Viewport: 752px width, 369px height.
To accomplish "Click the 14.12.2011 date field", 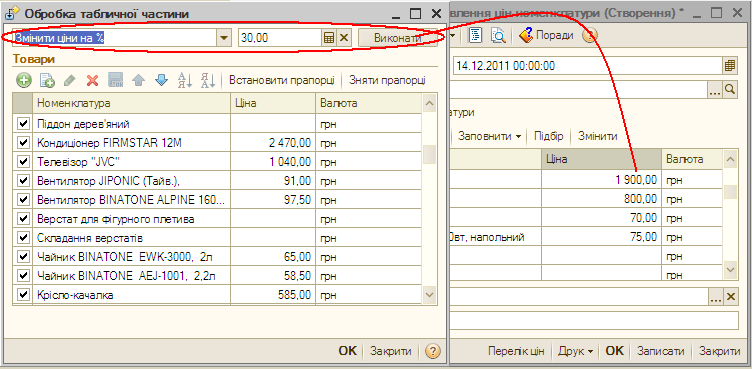I will click(x=588, y=65).
